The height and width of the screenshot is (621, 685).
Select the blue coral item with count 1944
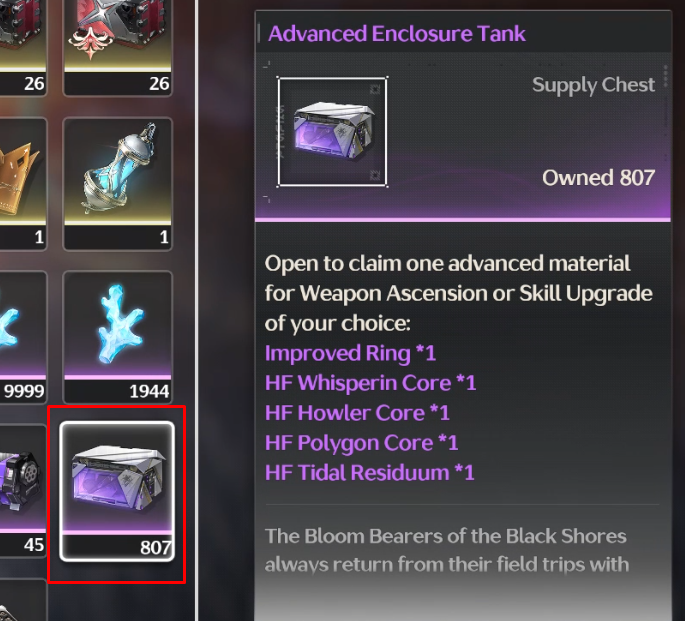(x=118, y=337)
